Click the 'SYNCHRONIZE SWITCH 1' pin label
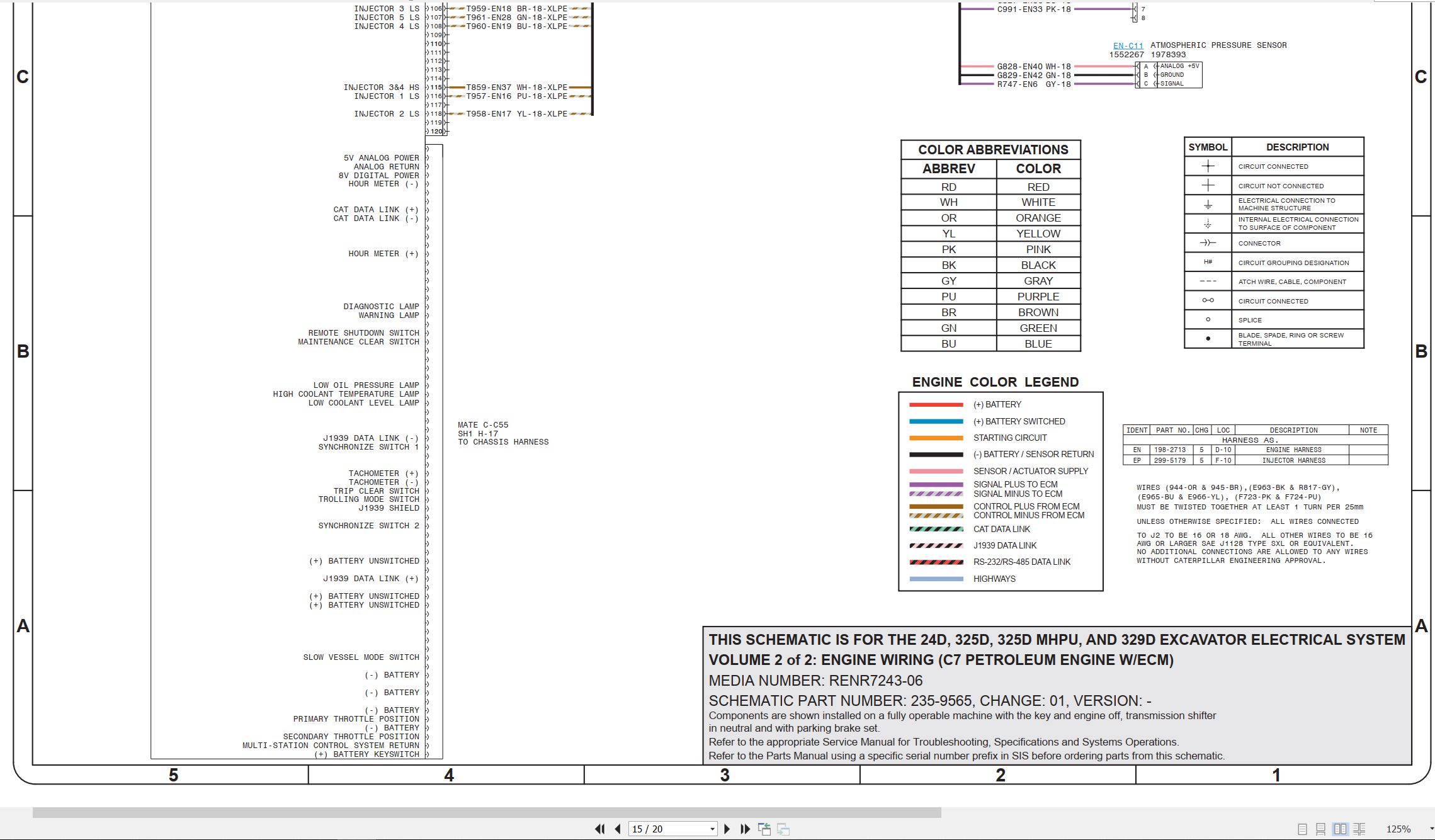 click(x=368, y=447)
